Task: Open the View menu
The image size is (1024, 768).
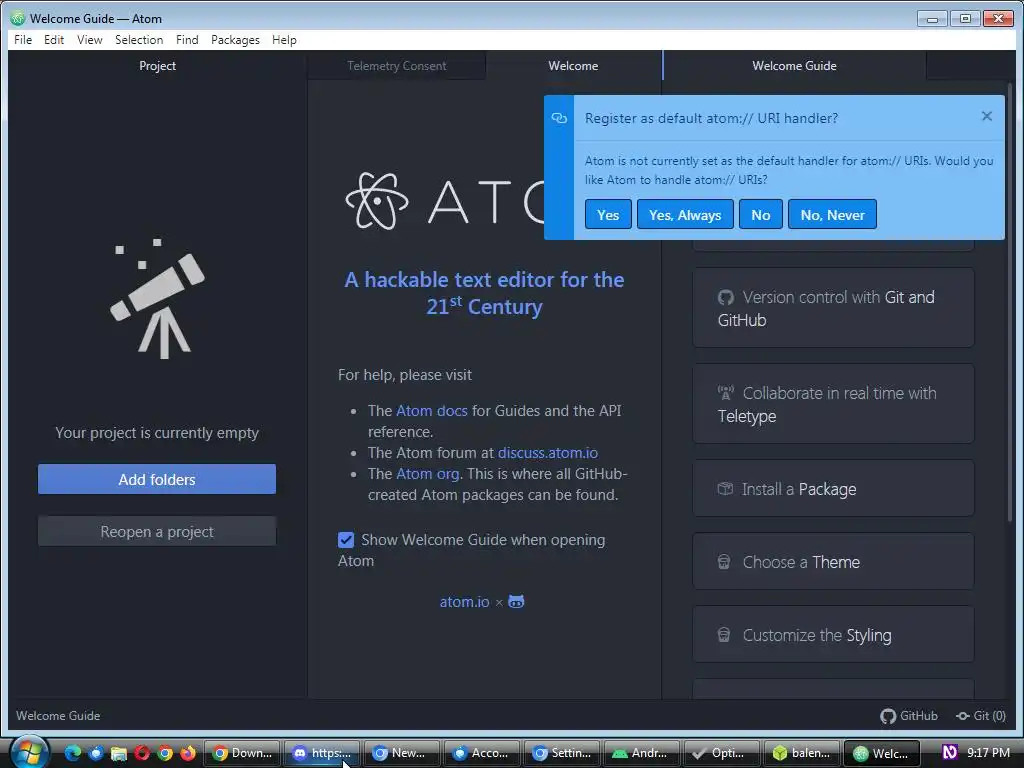Action: pyautogui.click(x=89, y=40)
